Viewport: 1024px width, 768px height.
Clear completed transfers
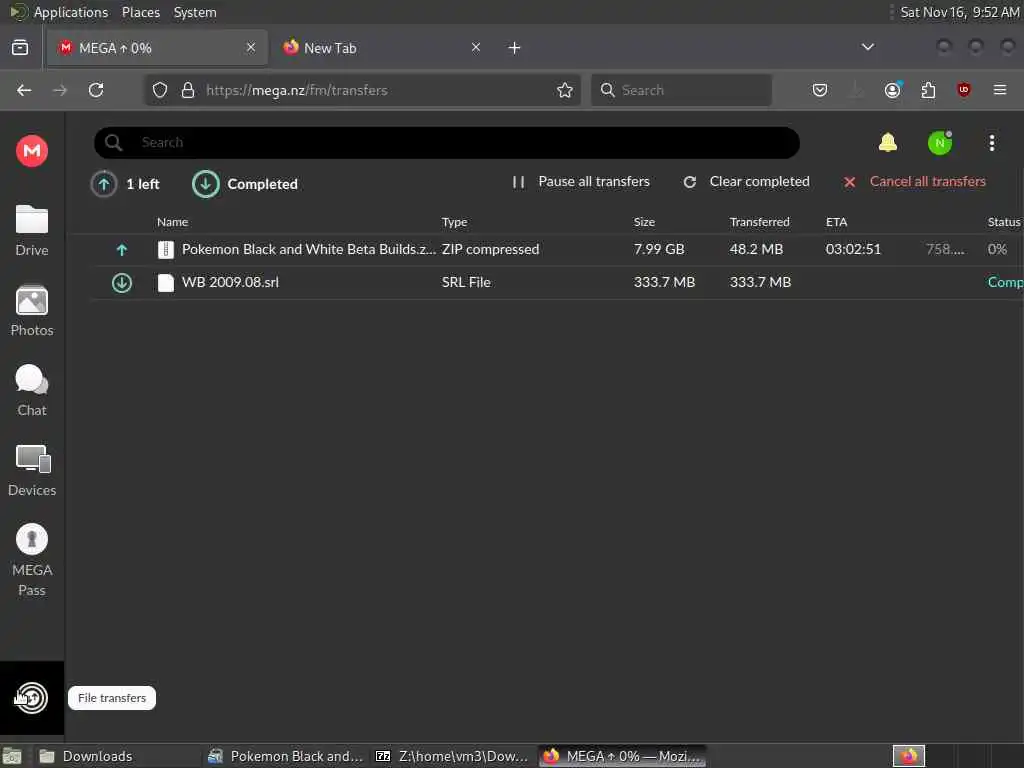pos(746,182)
